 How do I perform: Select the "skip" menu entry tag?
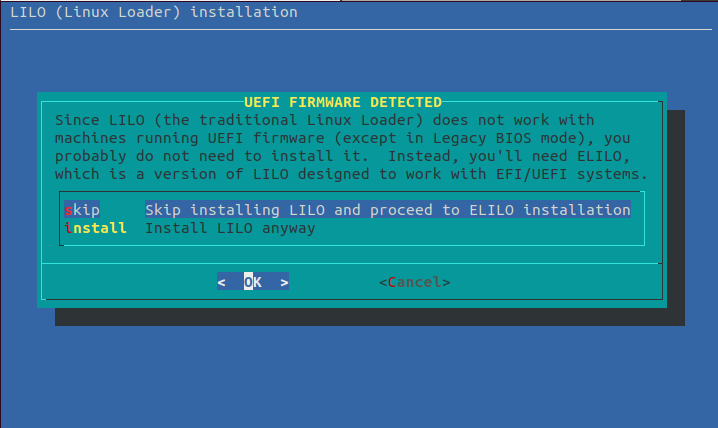tap(82, 210)
